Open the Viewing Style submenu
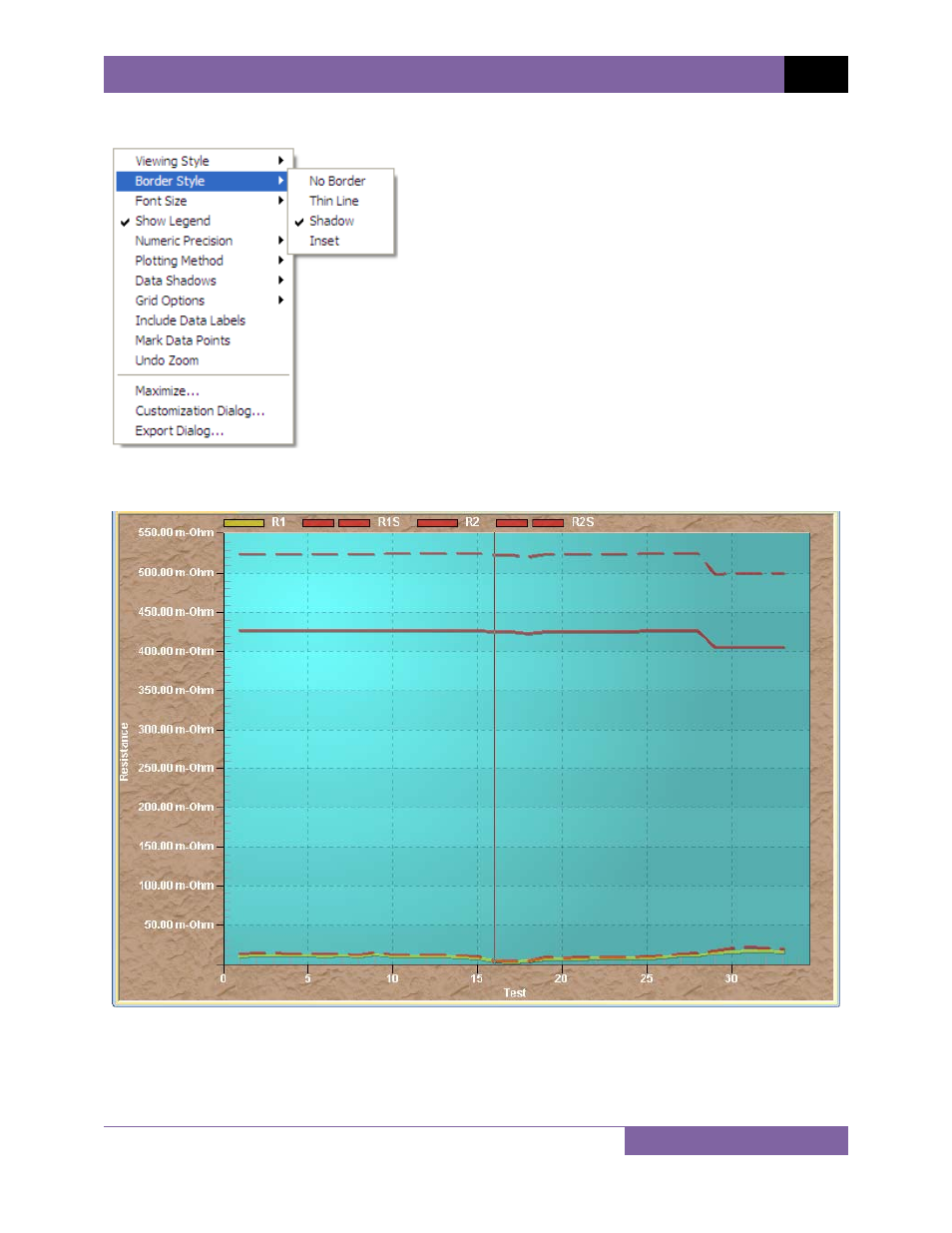 click(203, 161)
